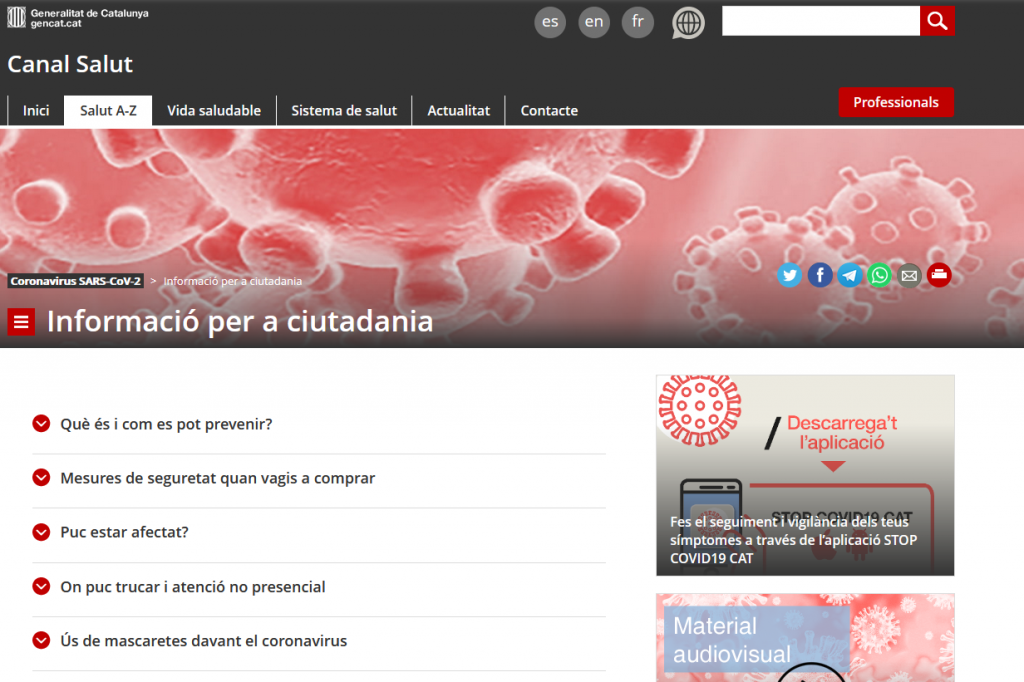The width and height of the screenshot is (1024, 682).
Task: Click inside the search text field
Action: pyautogui.click(x=820, y=21)
